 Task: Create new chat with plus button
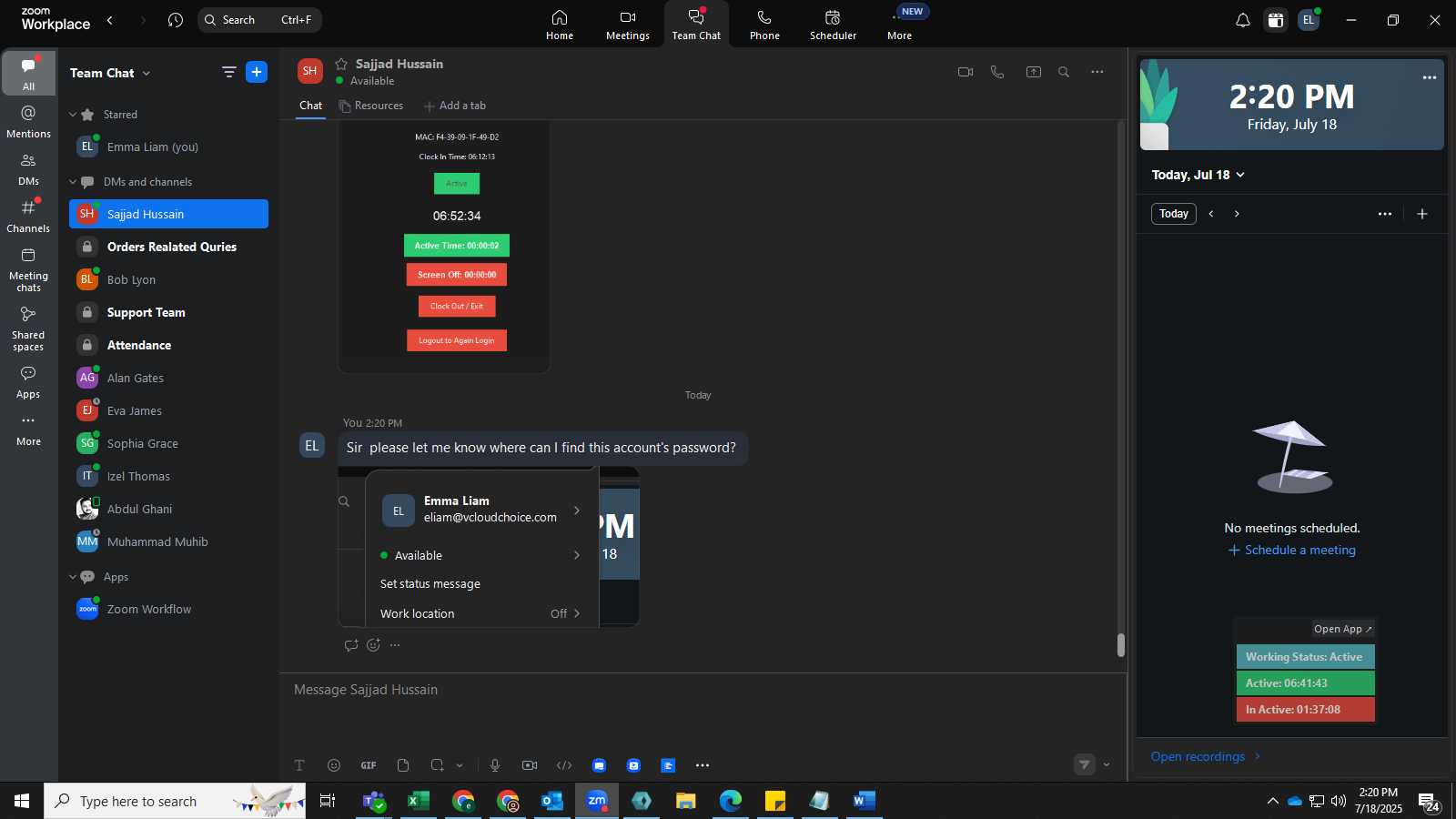257,72
